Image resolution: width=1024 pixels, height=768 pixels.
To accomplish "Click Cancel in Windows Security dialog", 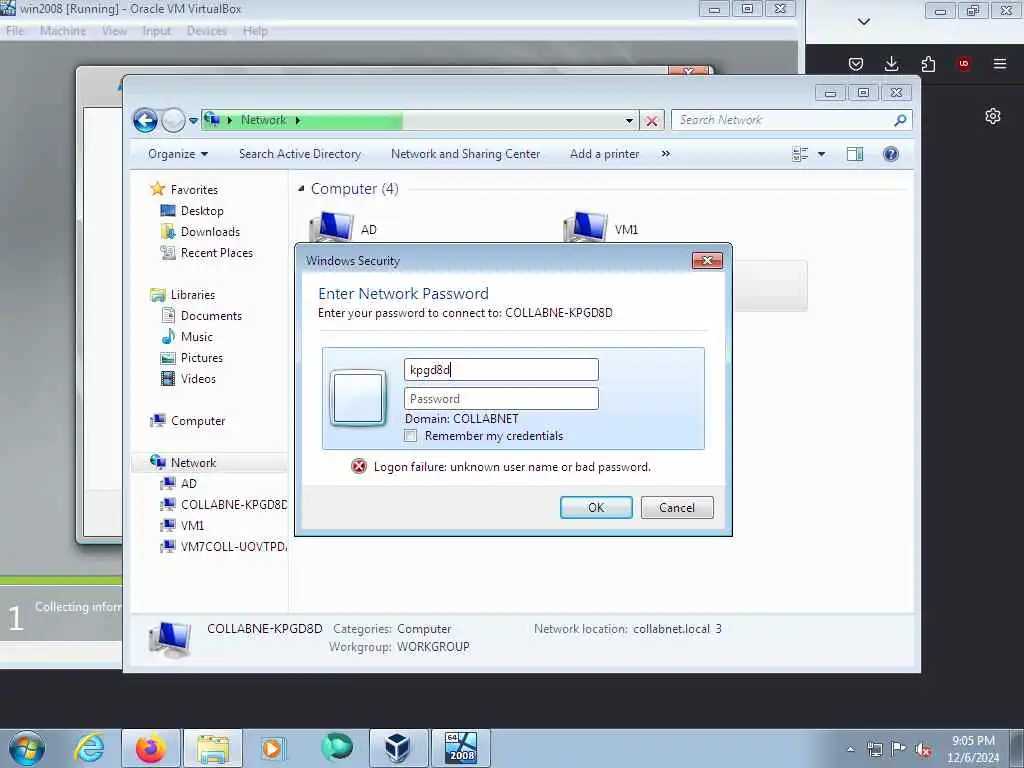I will (x=677, y=507).
